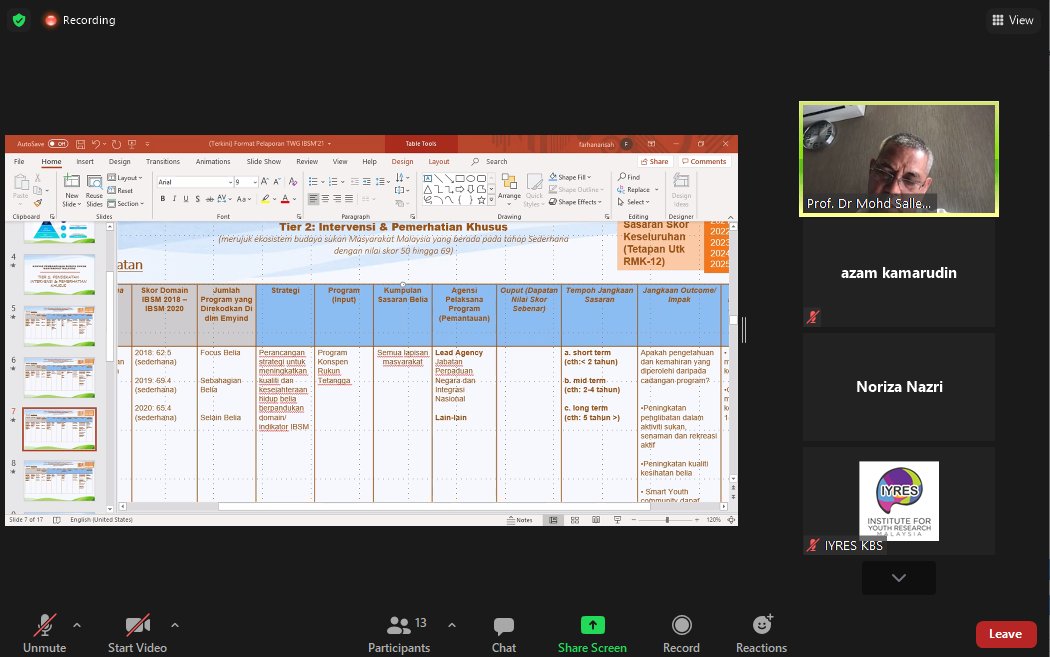Image resolution: width=1050 pixels, height=657 pixels.
Task: Leave the meeting
Action: [1005, 634]
